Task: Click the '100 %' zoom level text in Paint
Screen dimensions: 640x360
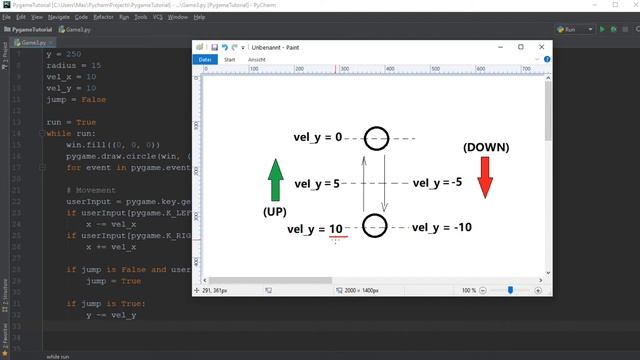Action: pyautogui.click(x=469, y=291)
